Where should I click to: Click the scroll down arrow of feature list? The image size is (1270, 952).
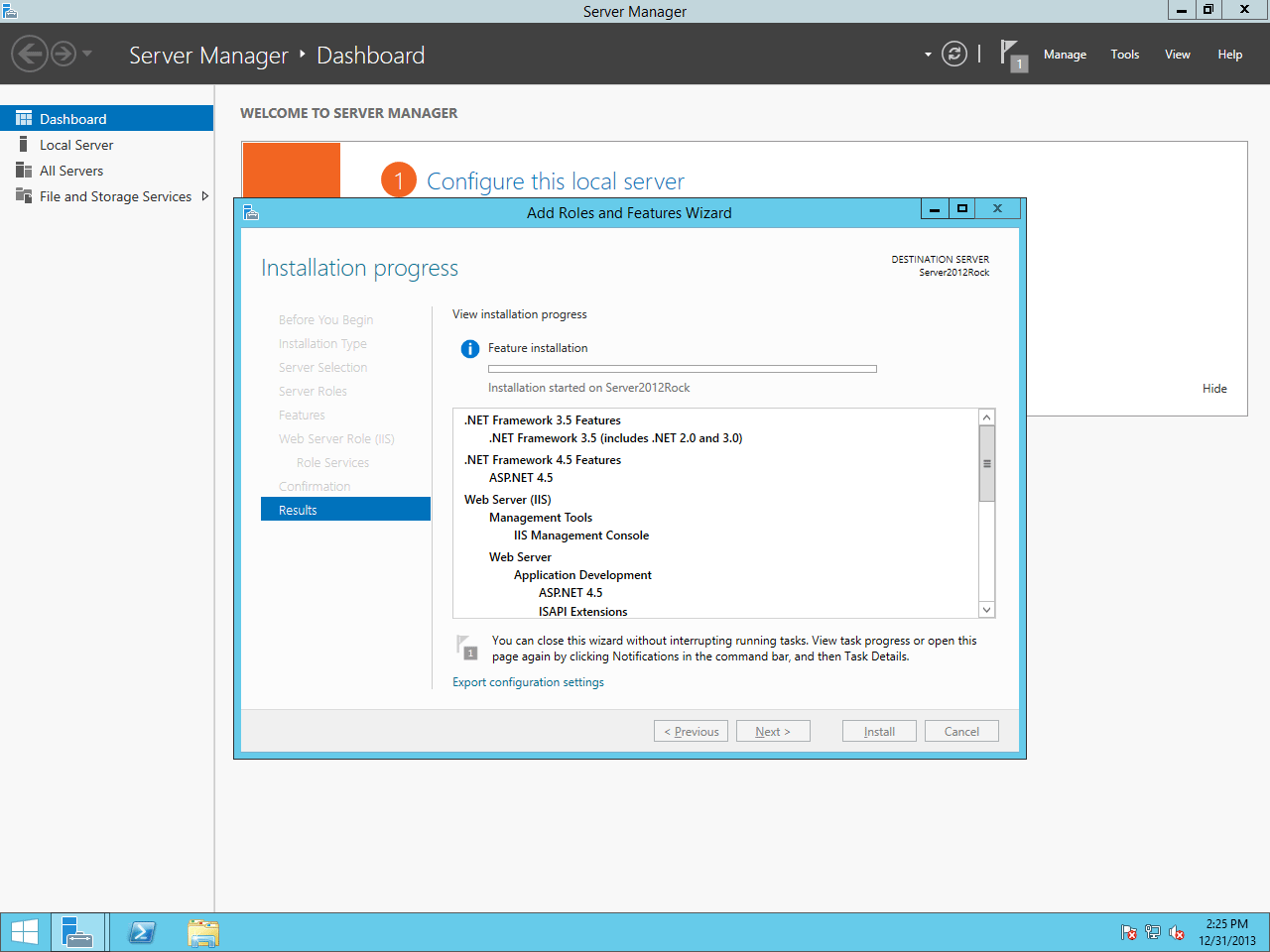pyautogui.click(x=986, y=610)
